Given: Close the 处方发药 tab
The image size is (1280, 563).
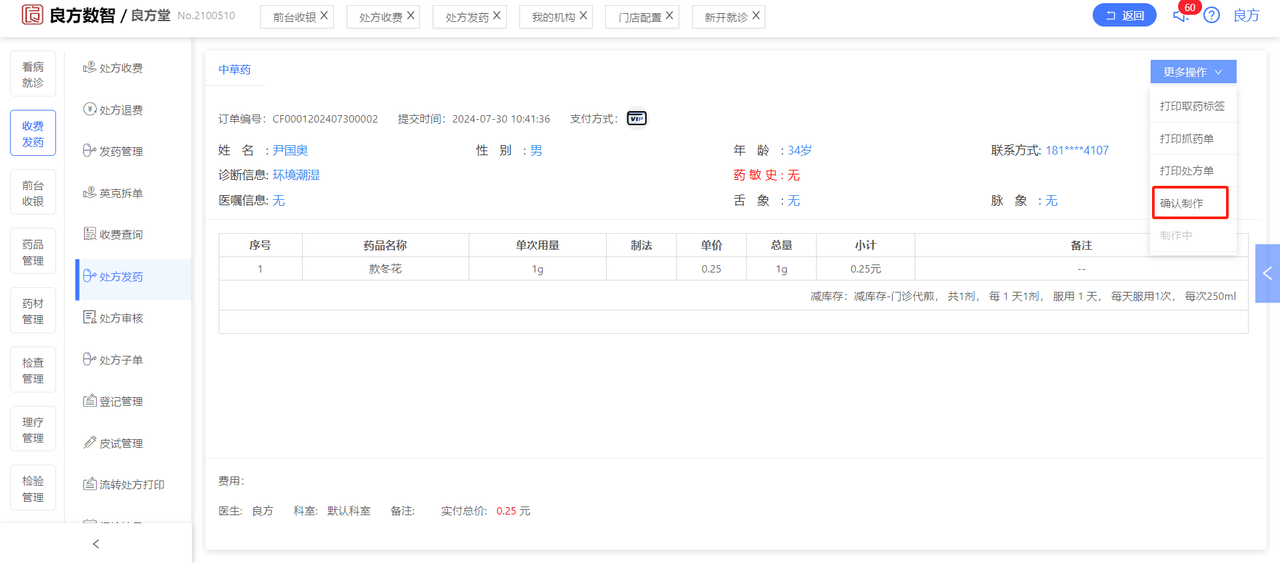Looking at the screenshot, I should tap(497, 16).
